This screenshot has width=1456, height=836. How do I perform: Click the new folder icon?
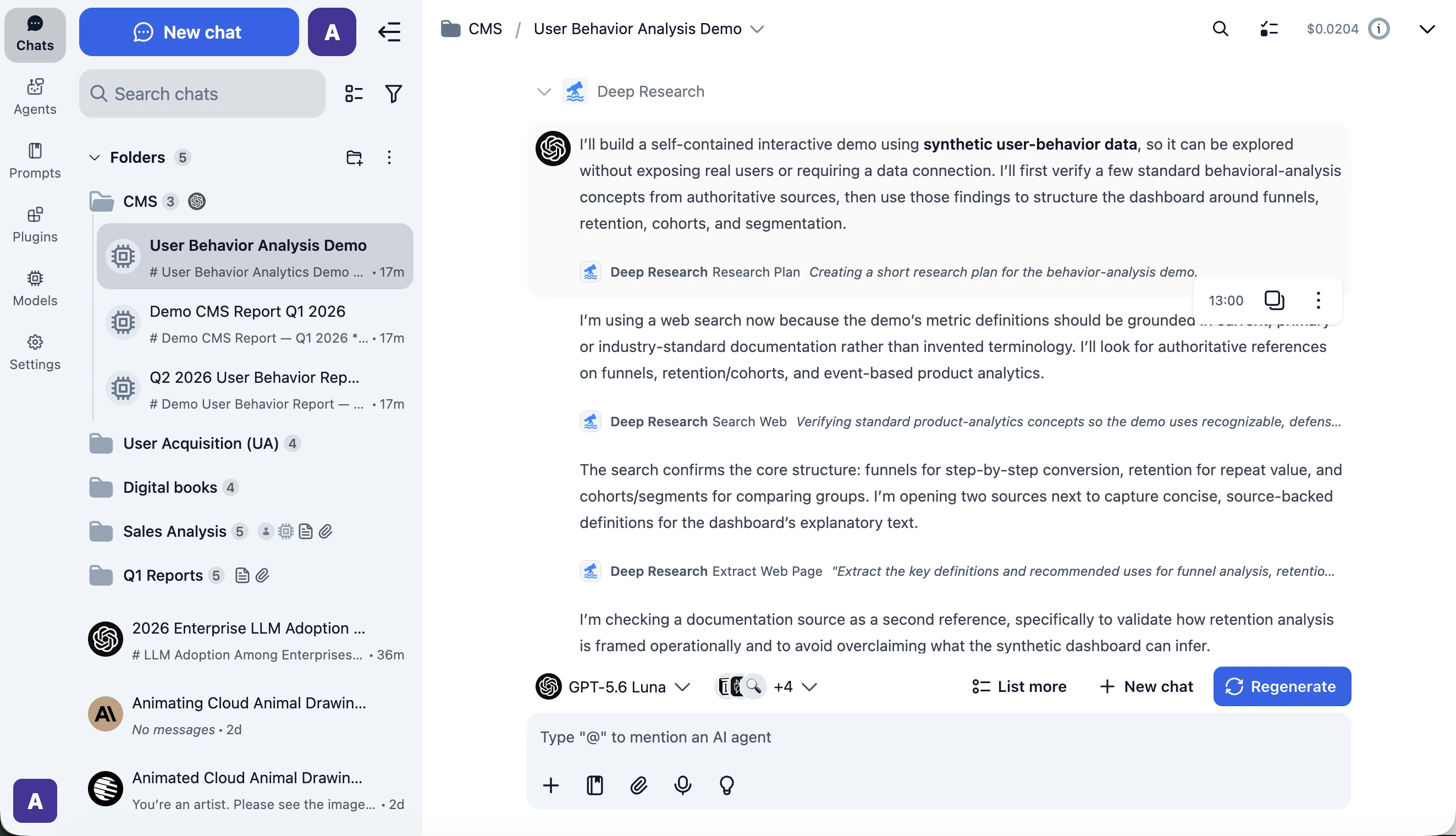click(355, 157)
